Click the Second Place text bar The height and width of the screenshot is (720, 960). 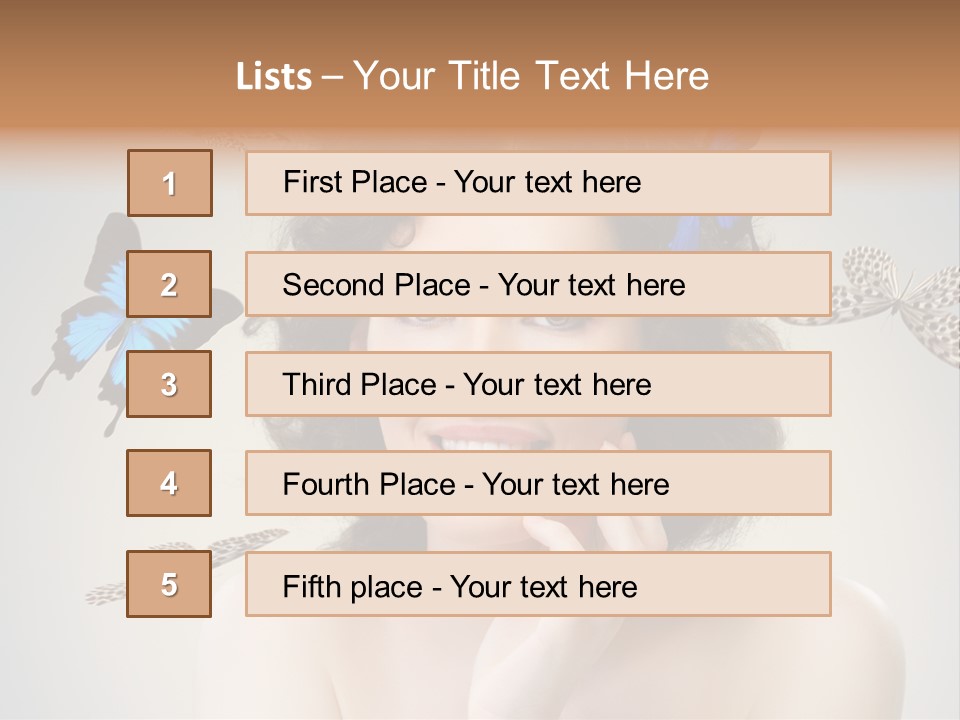(538, 284)
